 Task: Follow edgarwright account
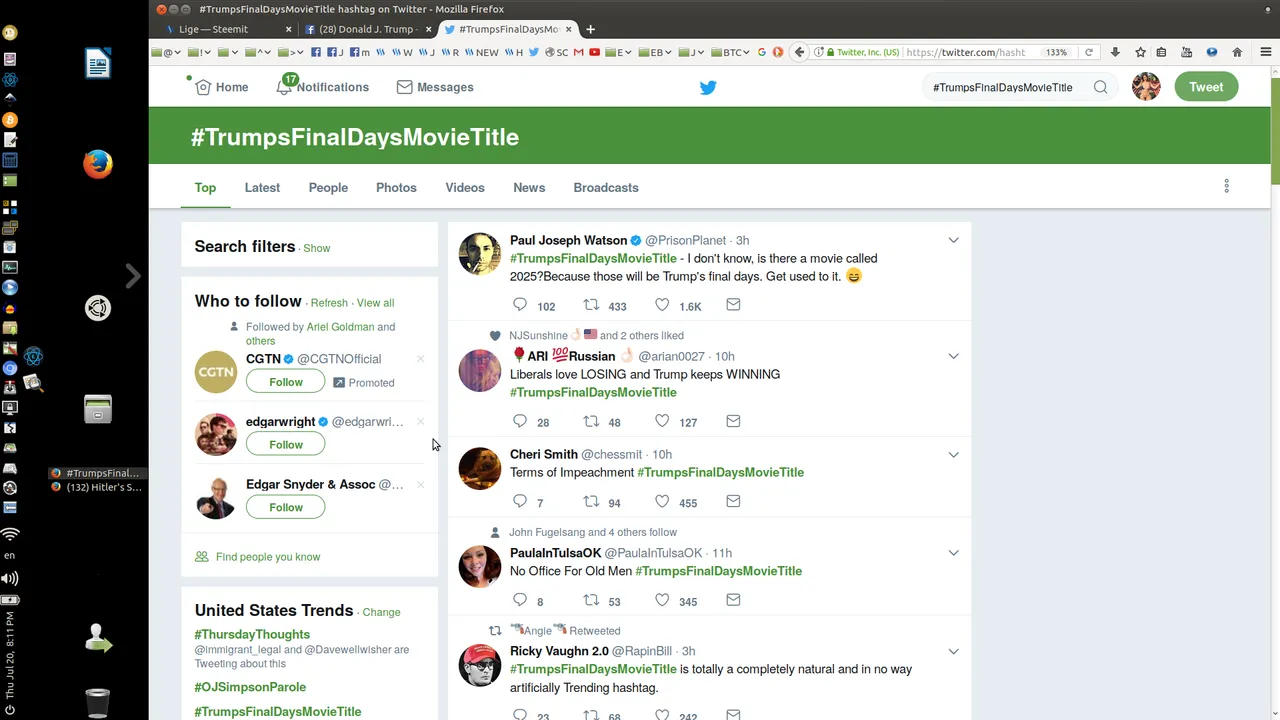pyautogui.click(x=285, y=444)
